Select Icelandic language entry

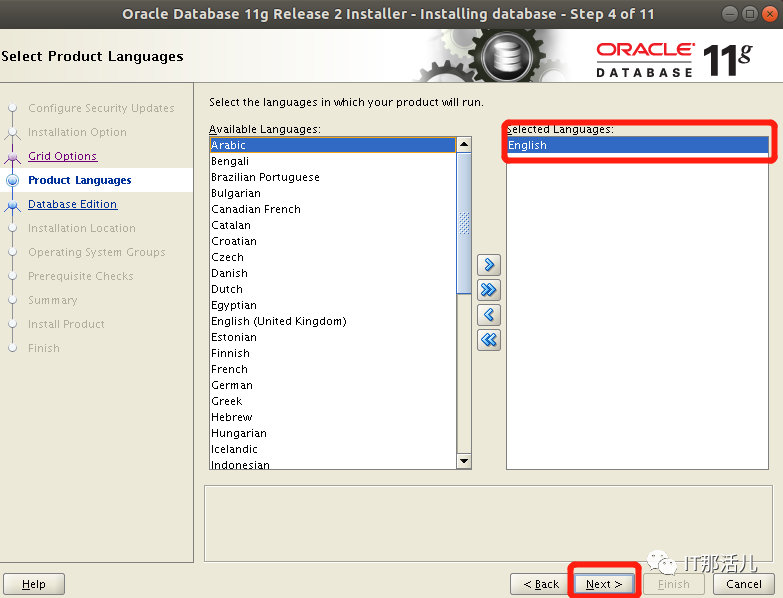pyautogui.click(x=333, y=449)
